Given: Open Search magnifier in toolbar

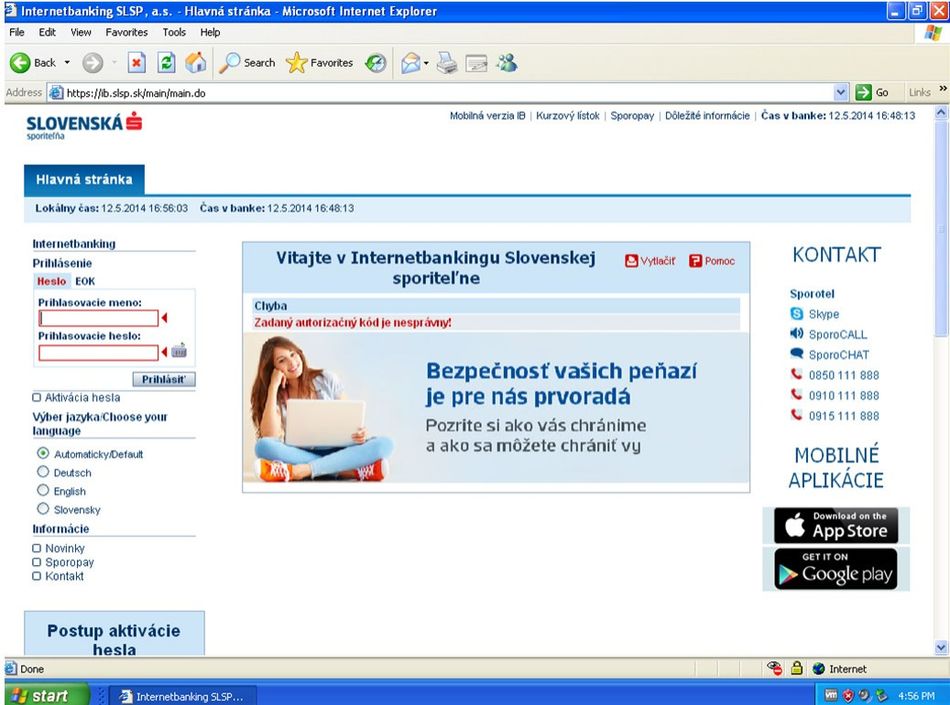Looking at the screenshot, I should pos(229,62).
